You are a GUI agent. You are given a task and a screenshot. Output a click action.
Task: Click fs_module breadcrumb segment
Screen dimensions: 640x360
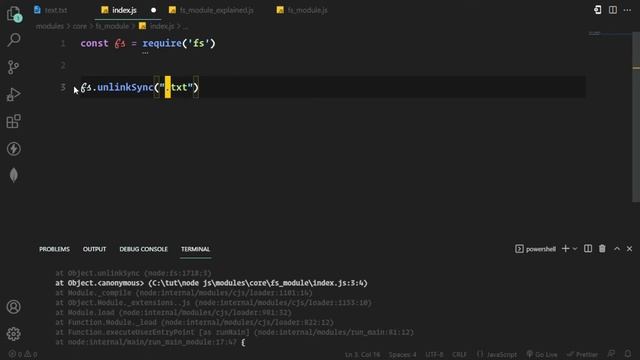tap(112, 26)
